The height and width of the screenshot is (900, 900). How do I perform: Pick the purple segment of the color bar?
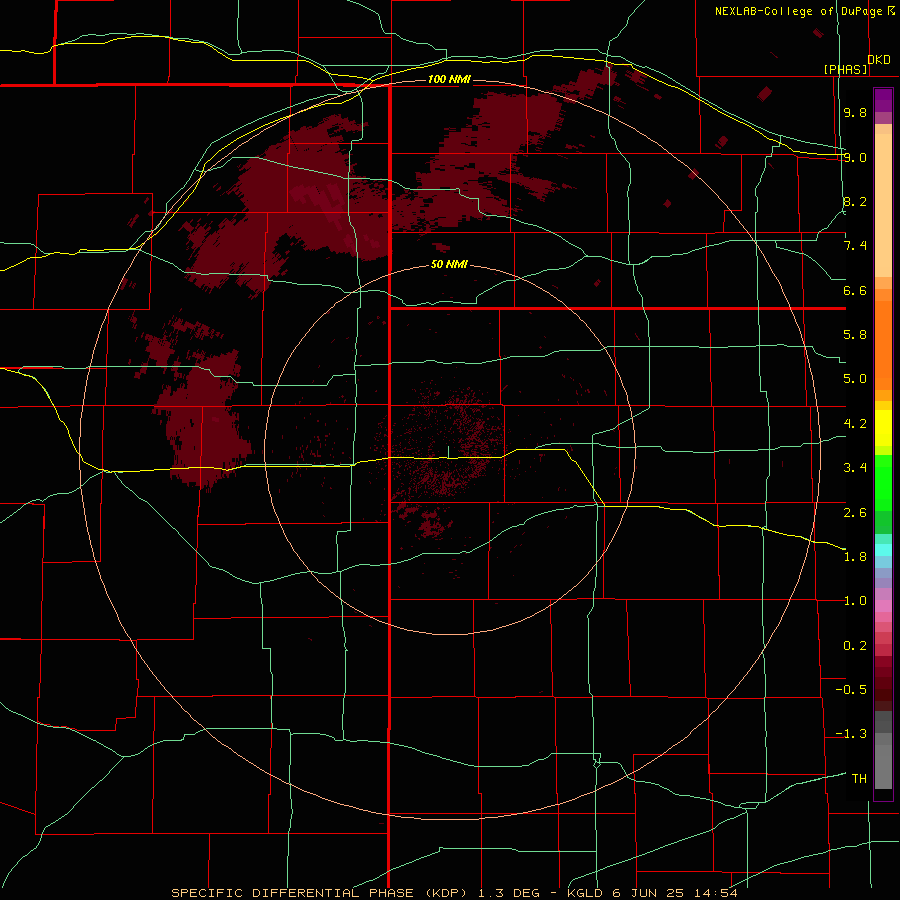883,100
